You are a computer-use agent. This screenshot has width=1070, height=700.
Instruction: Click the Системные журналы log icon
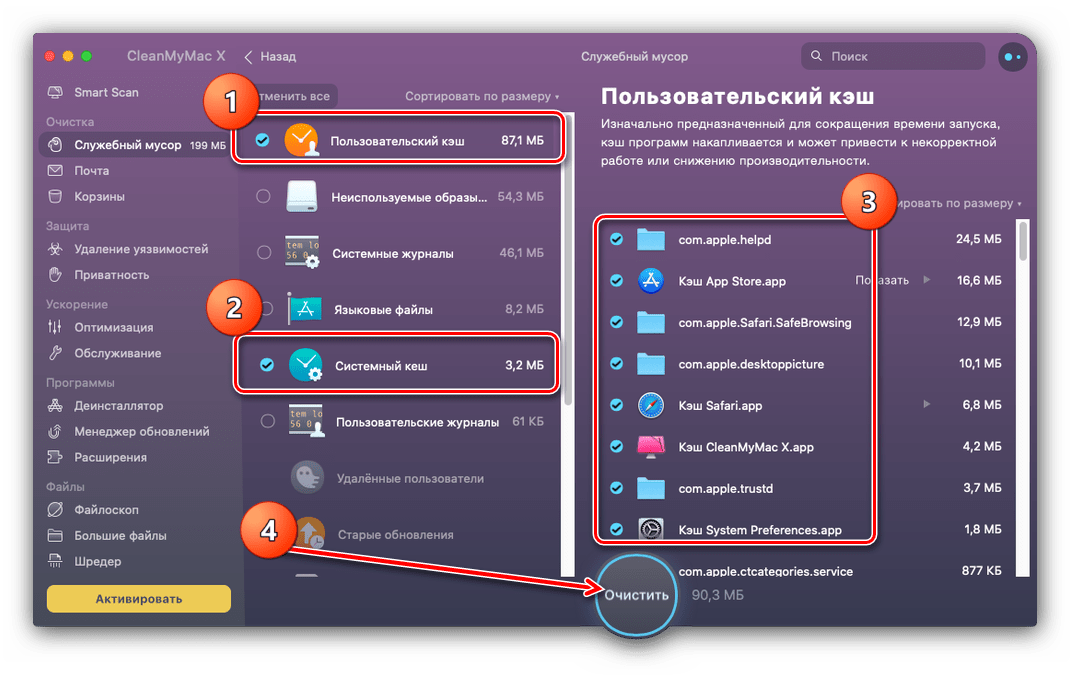pyautogui.click(x=302, y=252)
